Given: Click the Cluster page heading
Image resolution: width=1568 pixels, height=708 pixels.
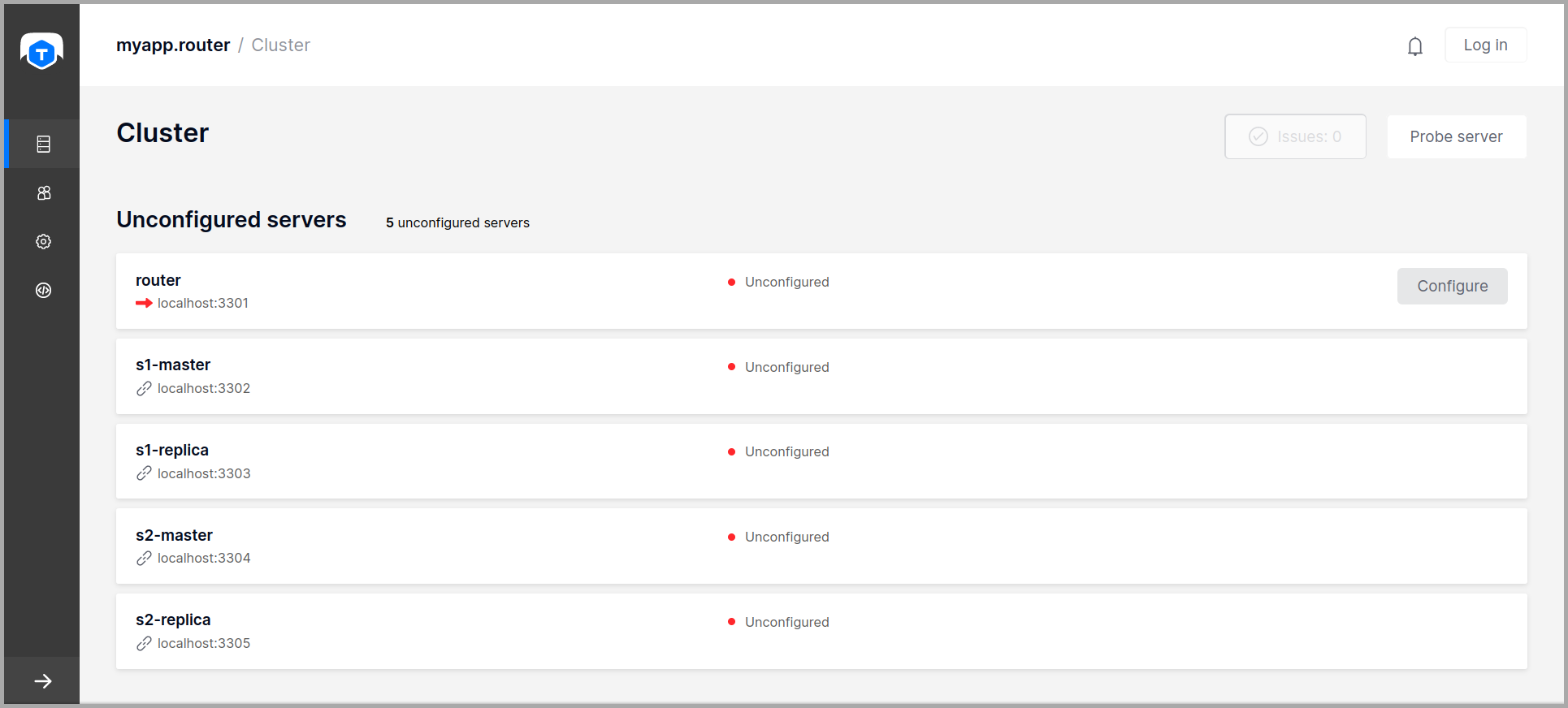Looking at the screenshot, I should 162,132.
